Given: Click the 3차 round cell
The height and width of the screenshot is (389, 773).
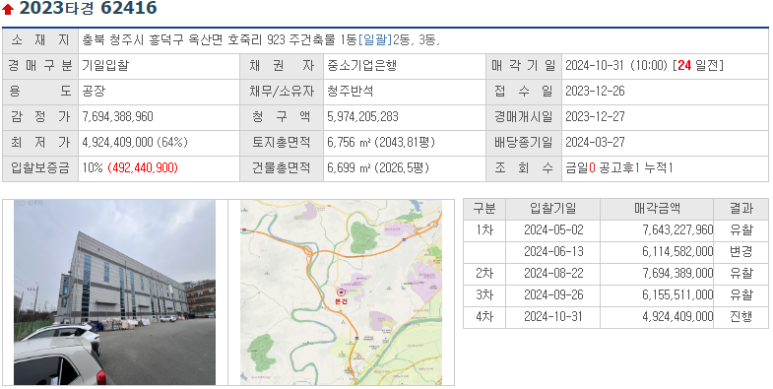Looking at the screenshot, I should click(x=484, y=295).
